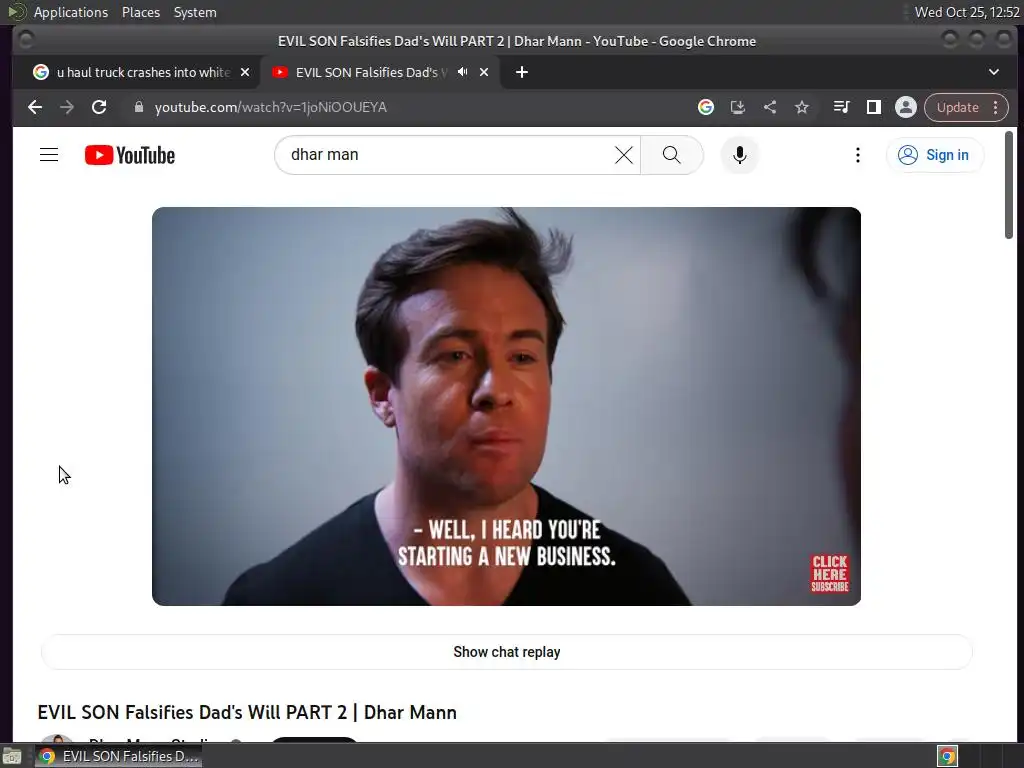
Task: Share this page via the share icon
Action: [x=770, y=107]
